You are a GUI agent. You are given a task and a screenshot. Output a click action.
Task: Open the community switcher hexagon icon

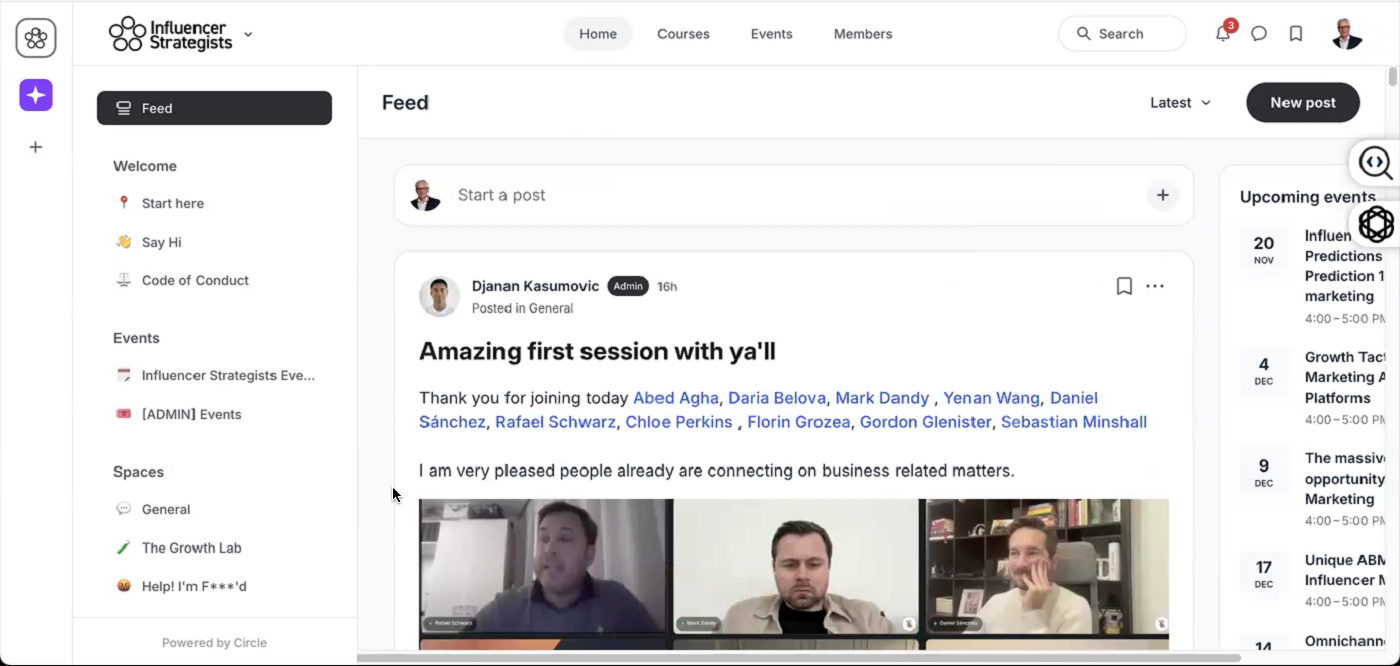click(36, 38)
